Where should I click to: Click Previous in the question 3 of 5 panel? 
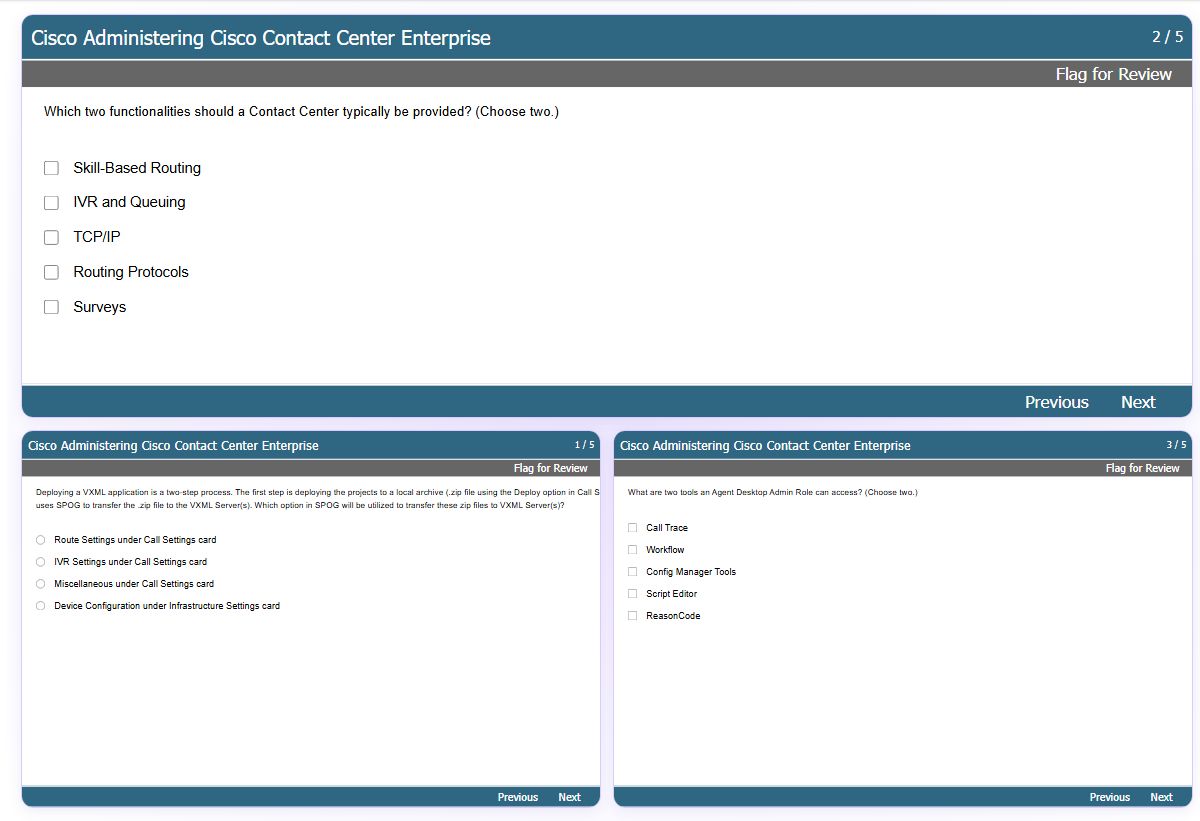pos(1110,797)
